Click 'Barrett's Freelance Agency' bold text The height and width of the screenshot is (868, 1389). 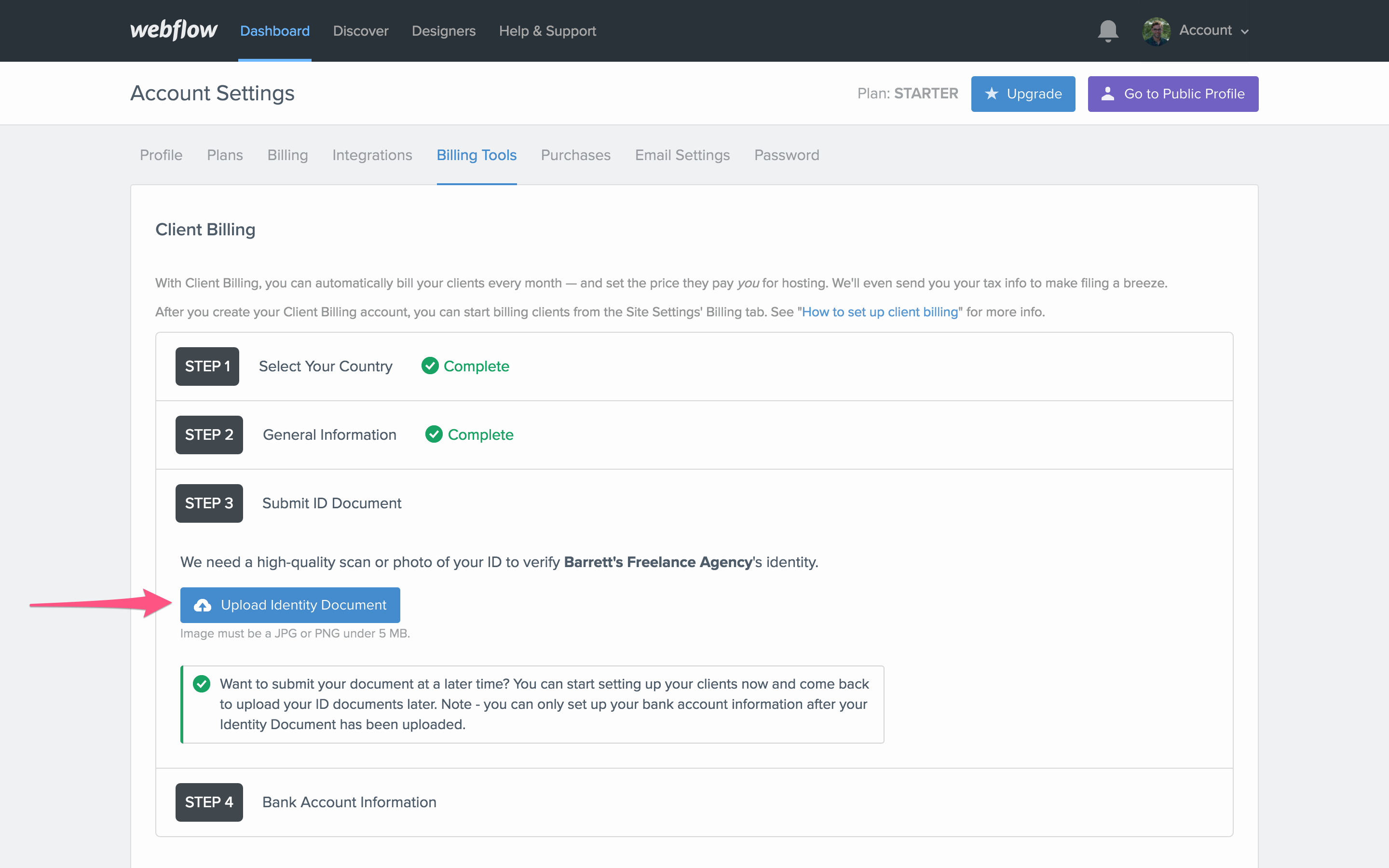(658, 562)
